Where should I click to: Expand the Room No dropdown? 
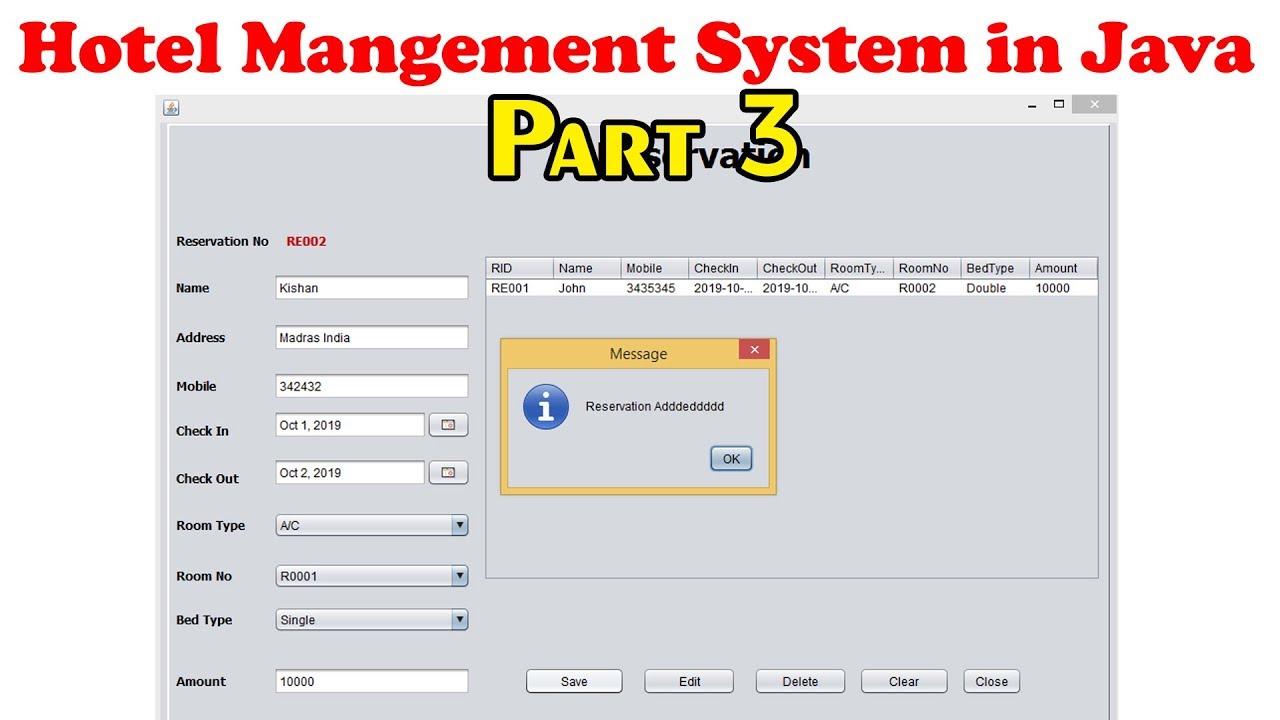(x=459, y=576)
